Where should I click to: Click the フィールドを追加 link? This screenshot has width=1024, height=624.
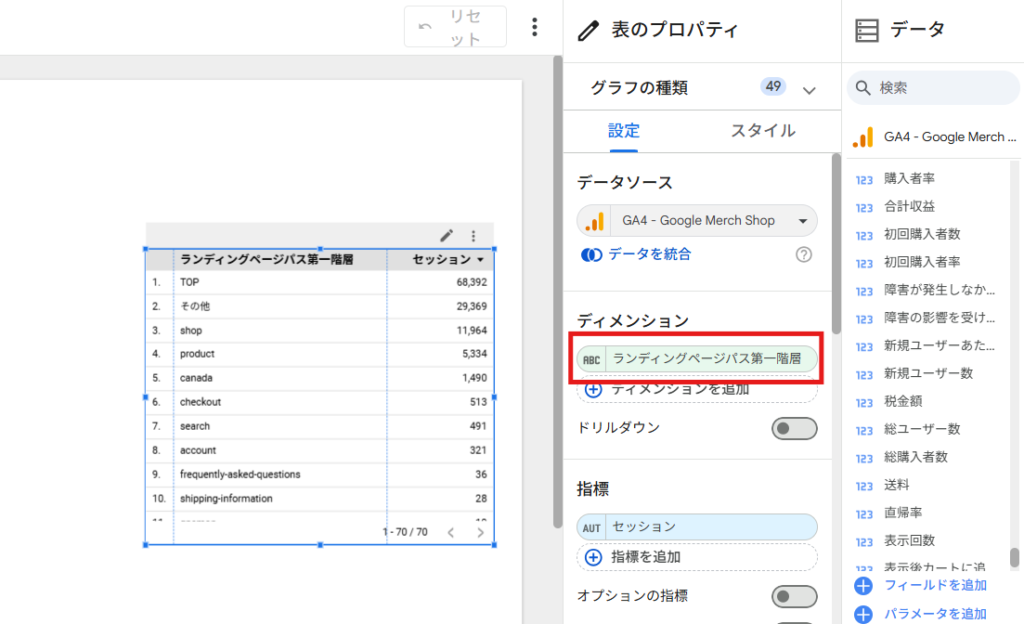coord(935,585)
